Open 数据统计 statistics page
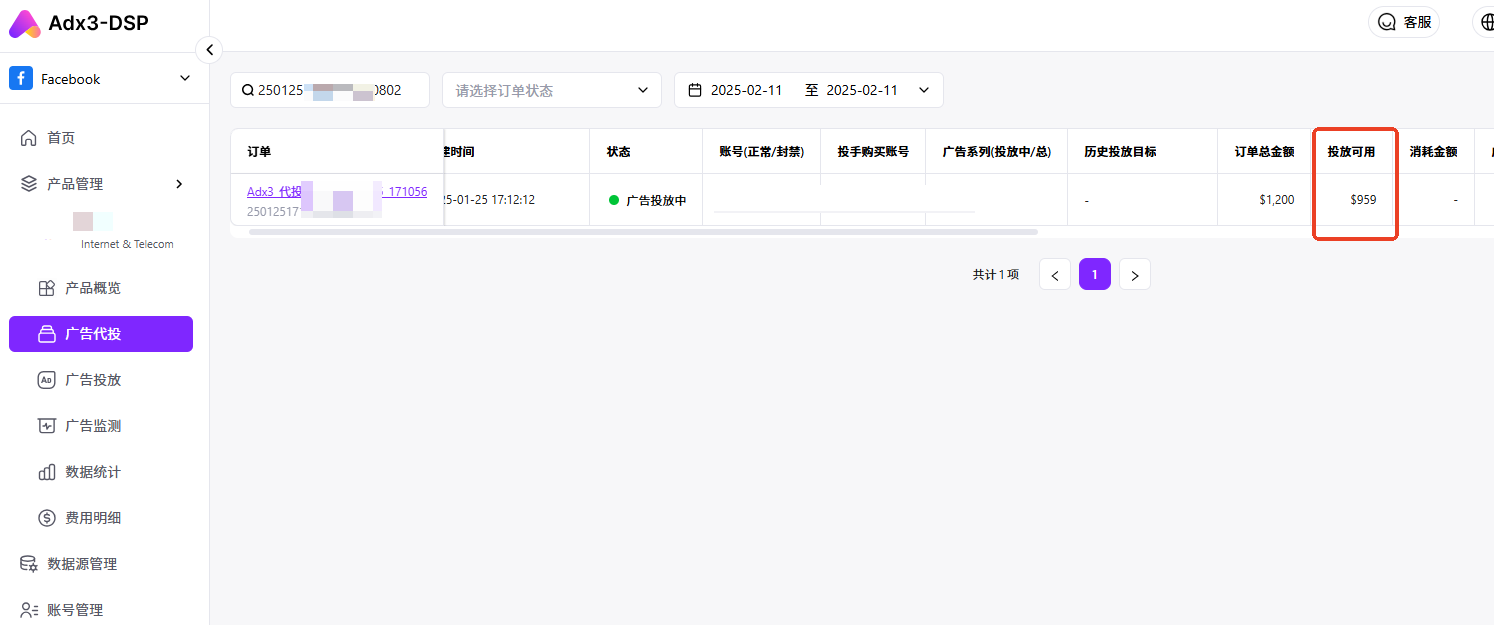 [92, 472]
